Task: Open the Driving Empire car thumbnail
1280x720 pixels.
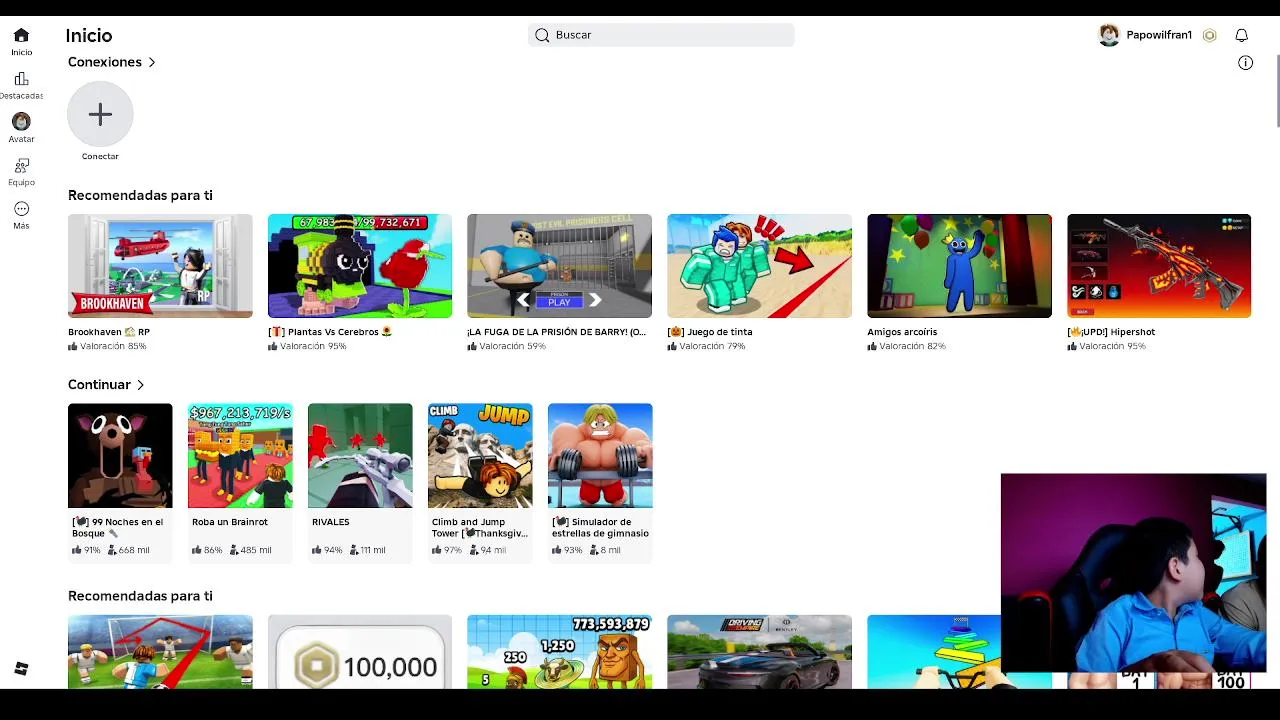Action: 759,651
